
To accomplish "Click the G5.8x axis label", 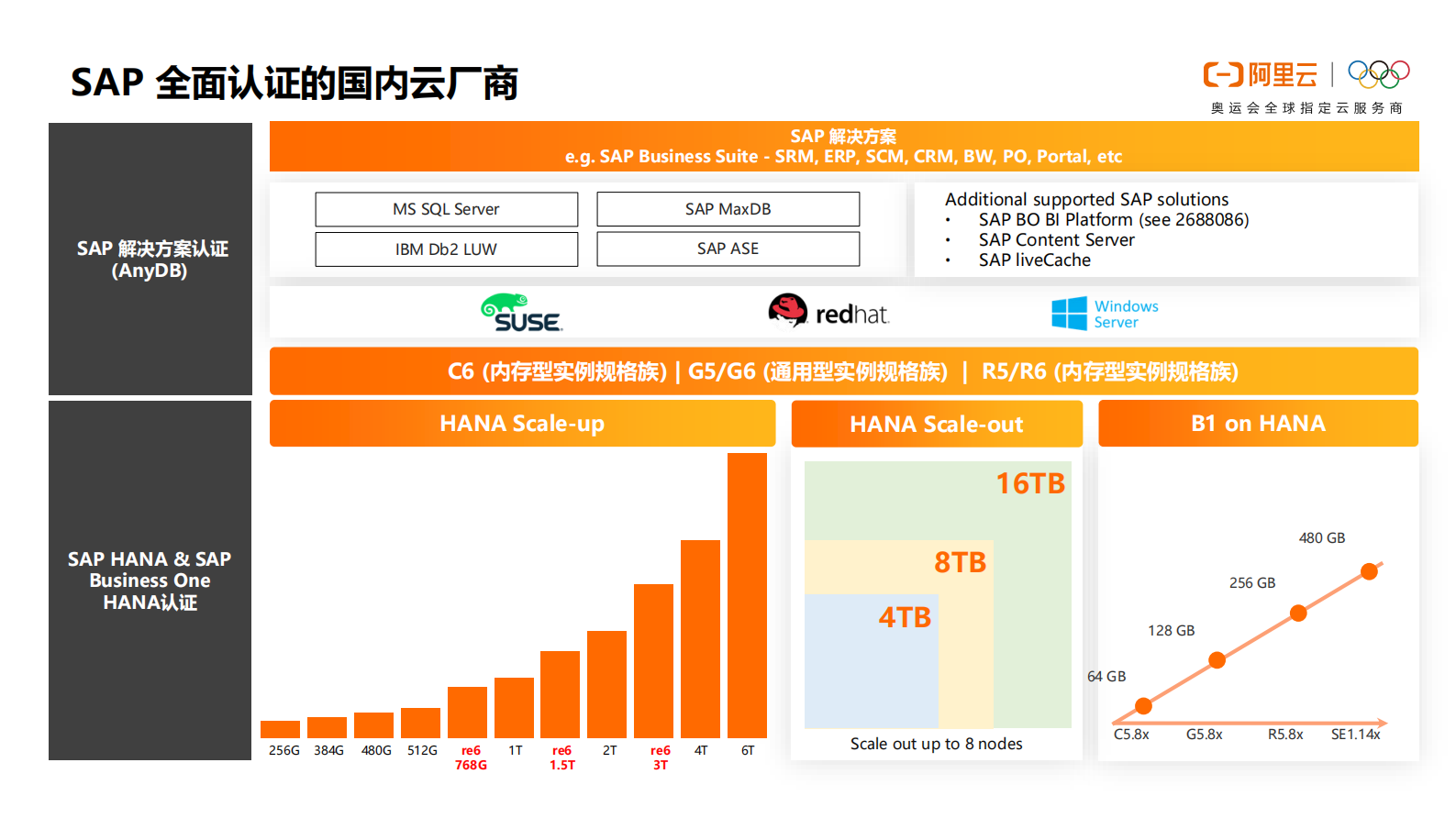I will pos(1204,735).
